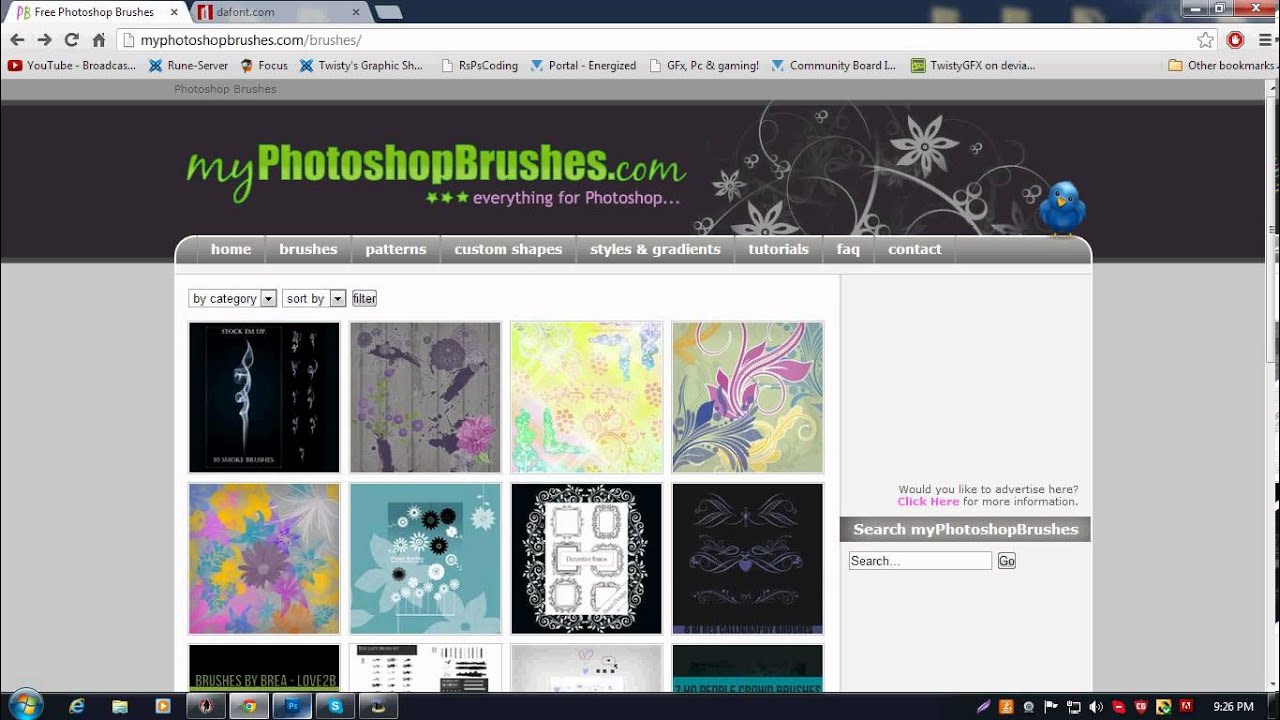Click the purple feather tray icon

[x=983, y=707]
